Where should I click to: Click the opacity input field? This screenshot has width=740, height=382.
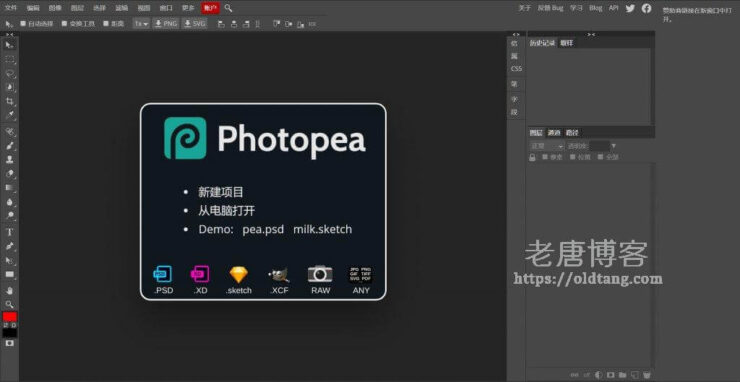click(x=599, y=146)
